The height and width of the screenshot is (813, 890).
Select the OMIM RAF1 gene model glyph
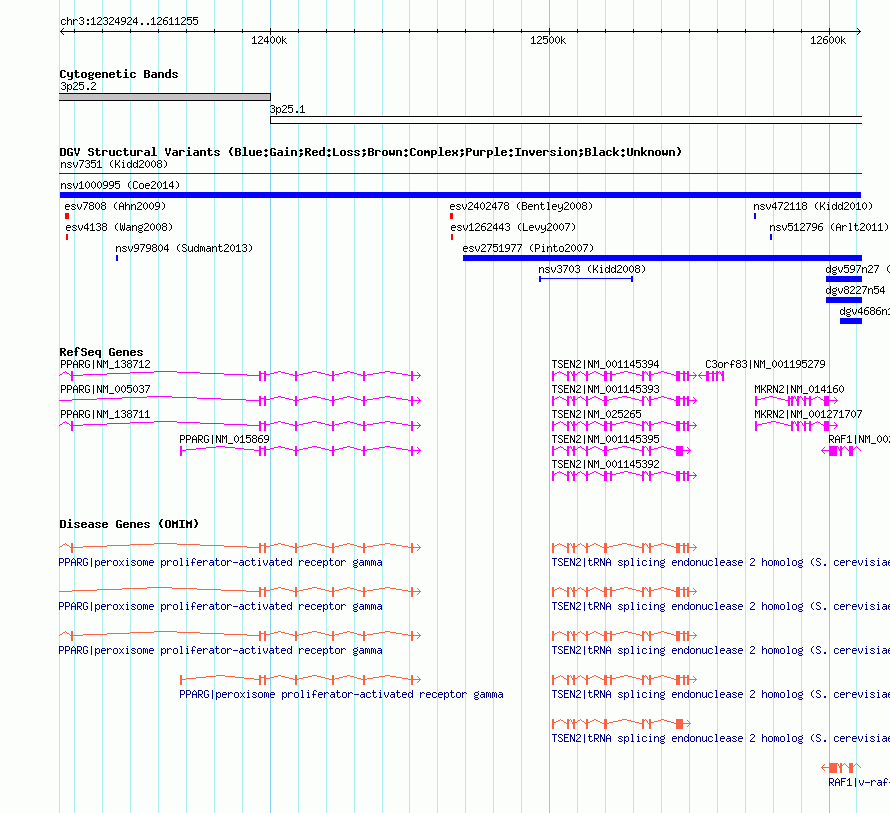tap(841, 768)
